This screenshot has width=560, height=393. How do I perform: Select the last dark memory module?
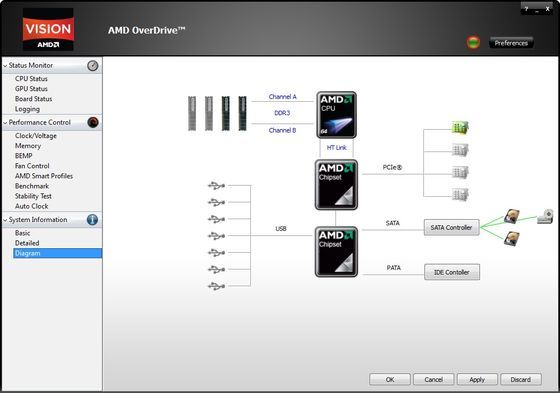[x=242, y=113]
